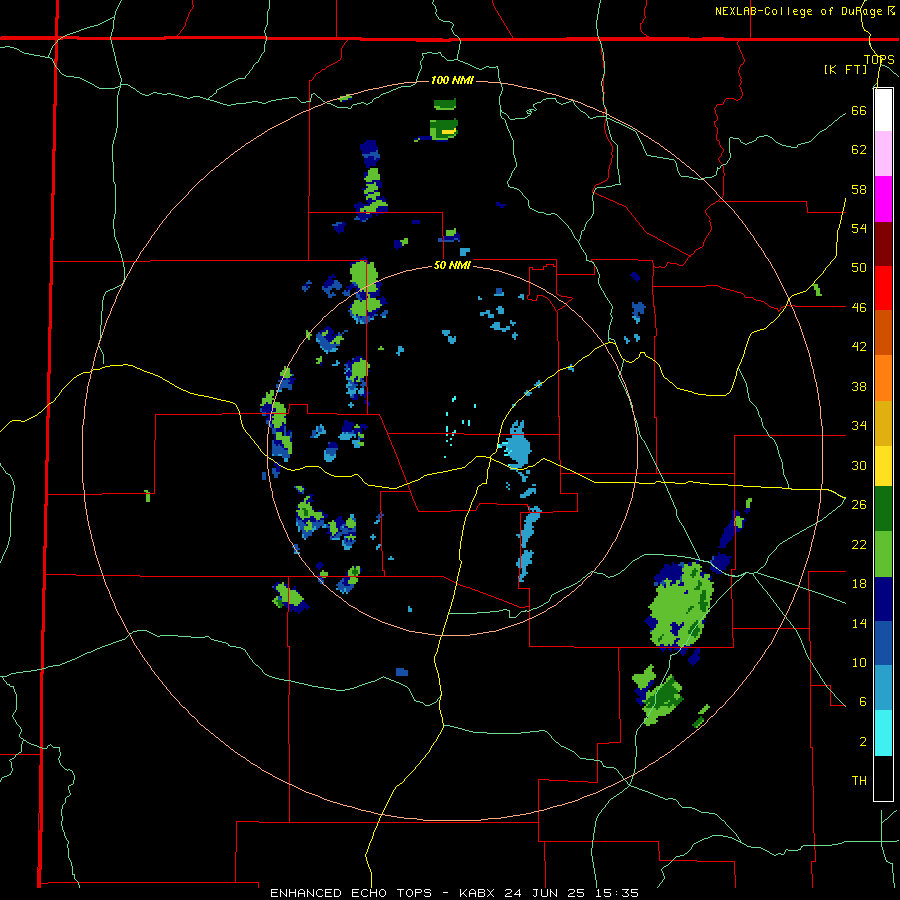
Task: Select the "38" legend height label
Action: tap(859, 386)
